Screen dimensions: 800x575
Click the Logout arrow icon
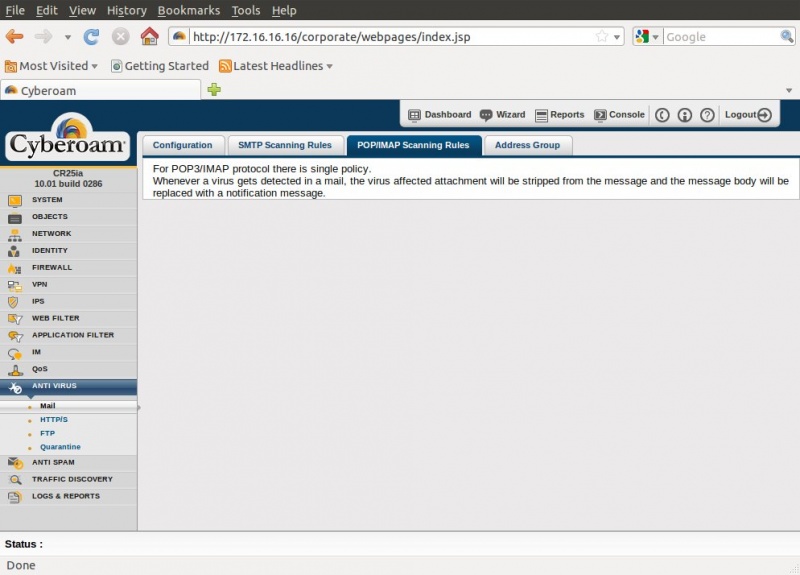764,115
